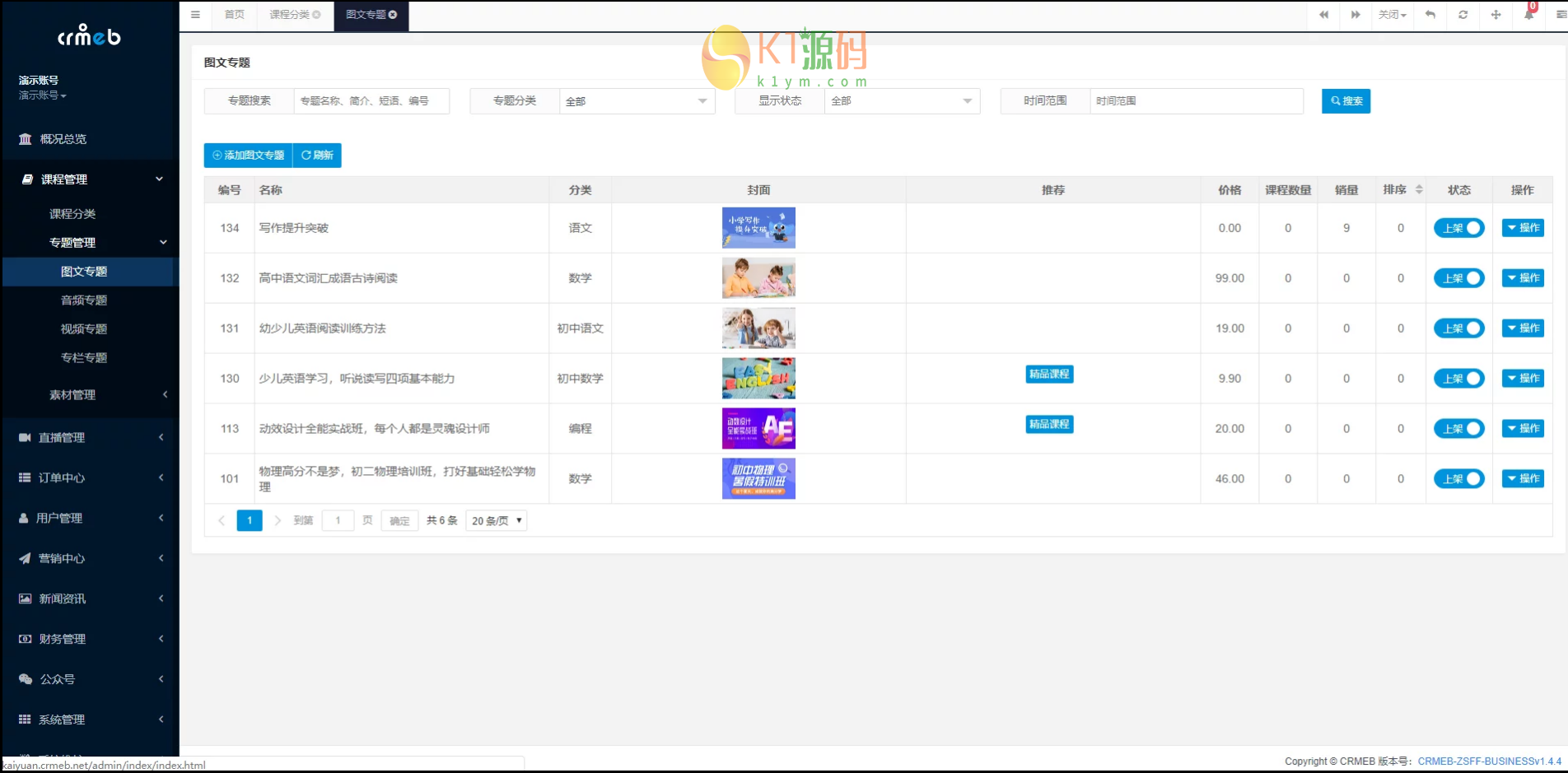Viewport: 1568px width, 773px height.
Task: Open 操作 dropdown for row 131
Action: click(1523, 328)
